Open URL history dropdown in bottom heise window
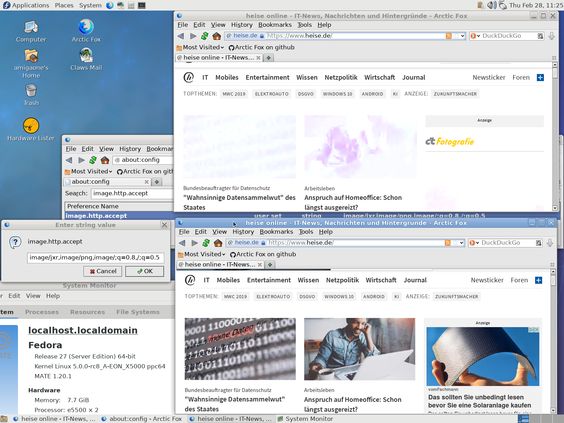 [461, 243]
